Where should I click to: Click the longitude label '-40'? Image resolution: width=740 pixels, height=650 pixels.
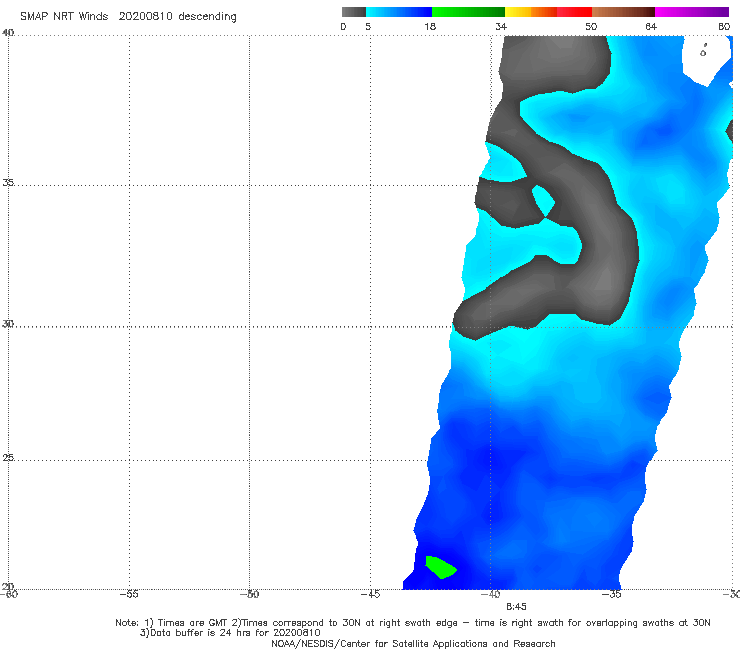[490, 594]
